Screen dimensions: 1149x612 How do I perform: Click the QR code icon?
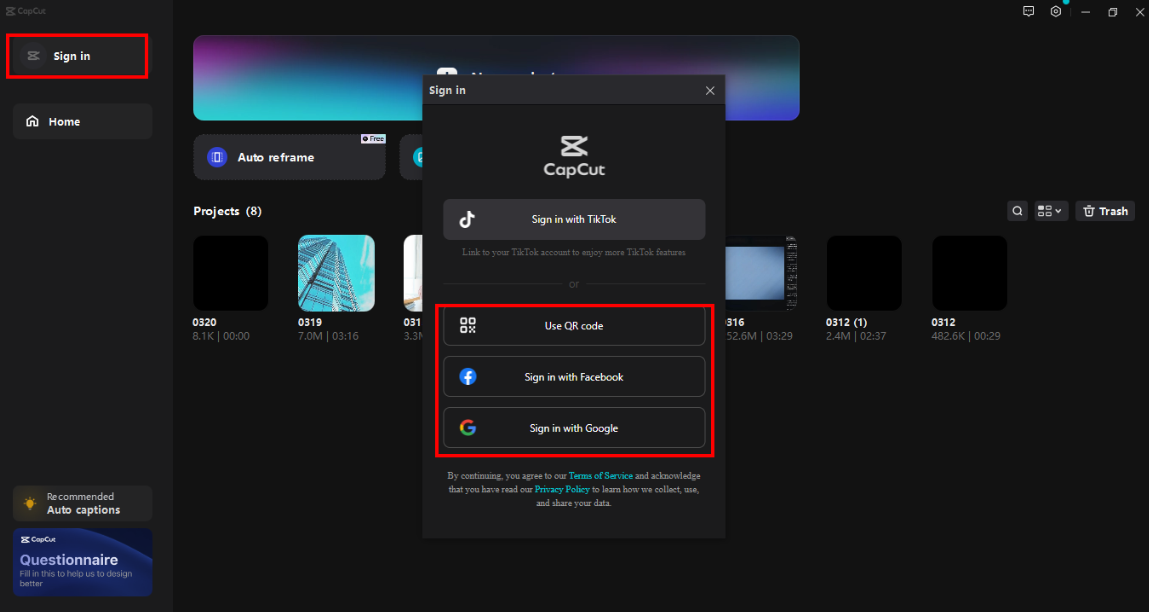coord(468,325)
